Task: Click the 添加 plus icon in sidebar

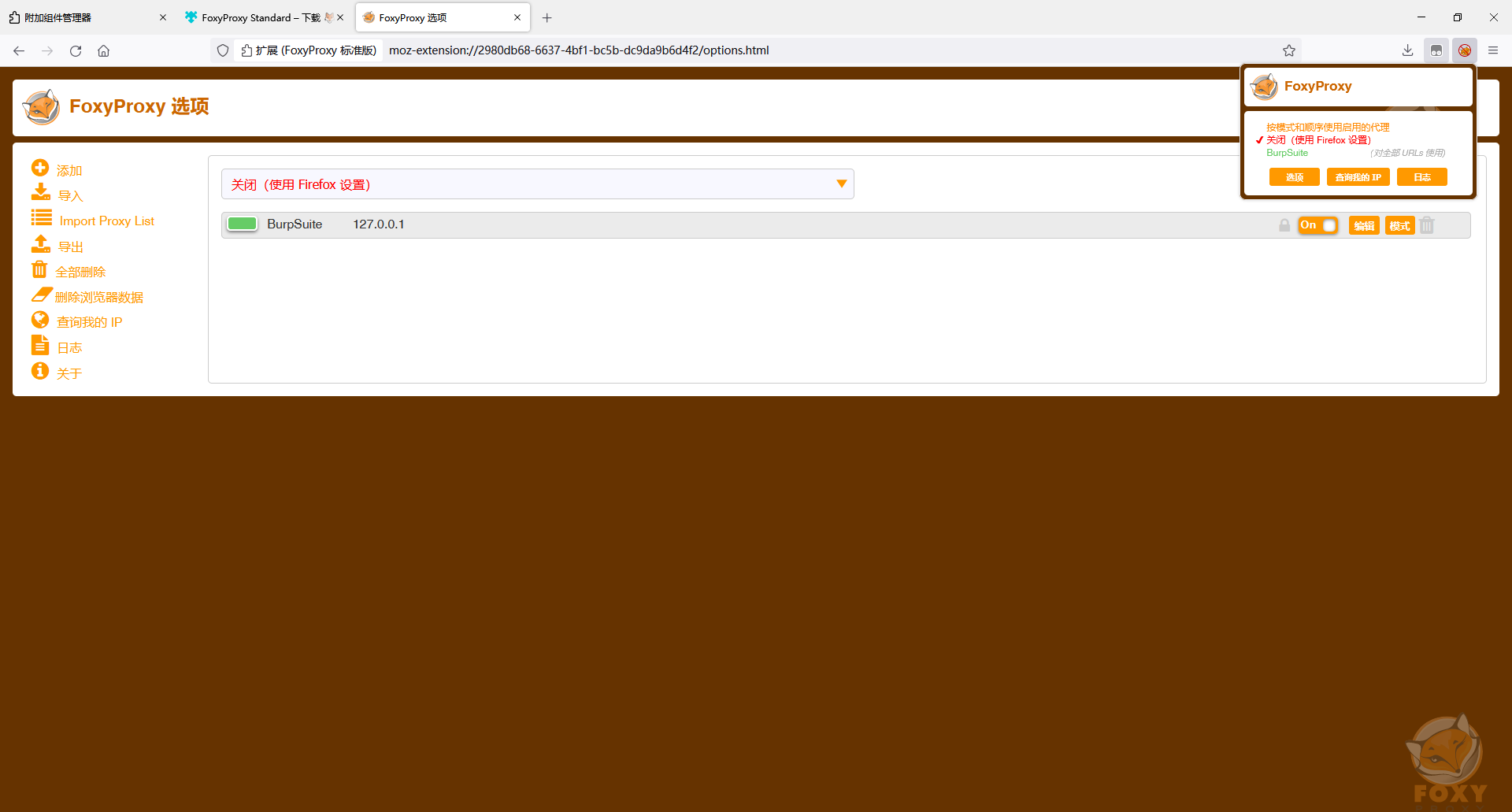Action: pyautogui.click(x=40, y=169)
